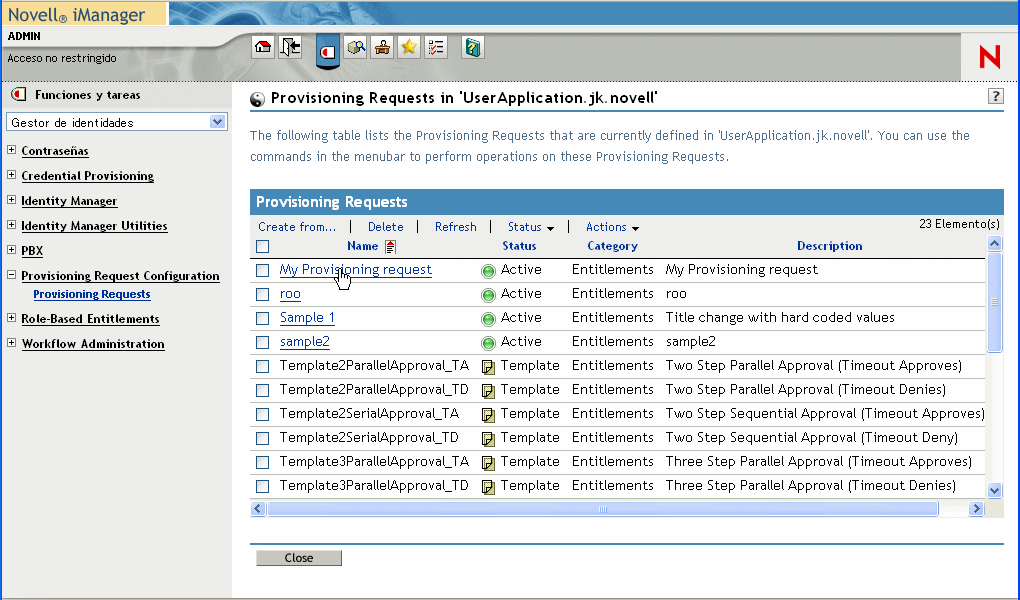
Task: Click the Home icon in the toolbar
Action: [x=263, y=47]
